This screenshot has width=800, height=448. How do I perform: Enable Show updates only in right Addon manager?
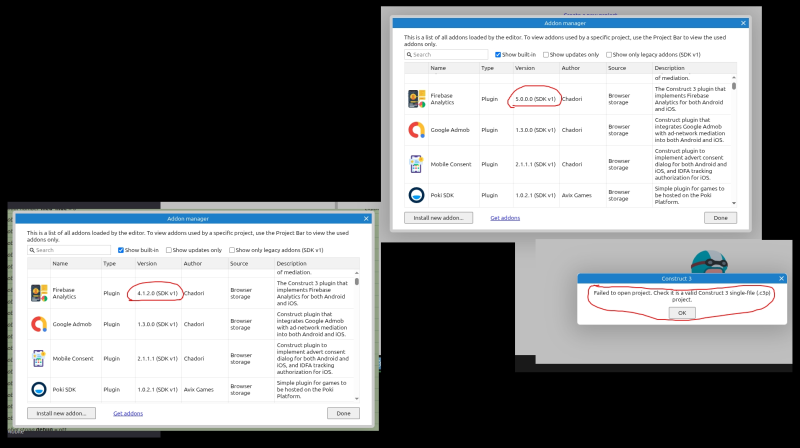546,55
